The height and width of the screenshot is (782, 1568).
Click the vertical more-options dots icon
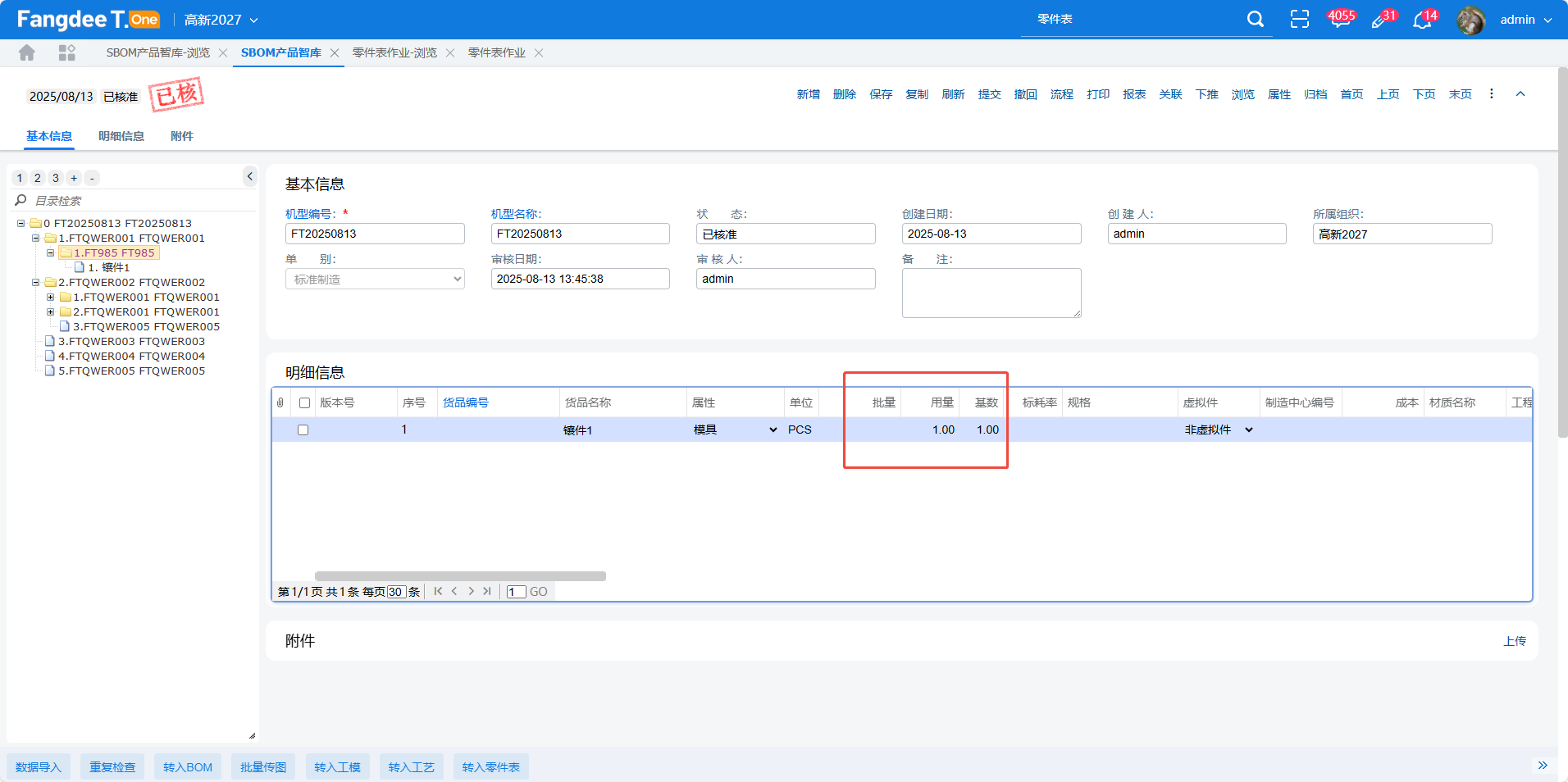(x=1491, y=94)
